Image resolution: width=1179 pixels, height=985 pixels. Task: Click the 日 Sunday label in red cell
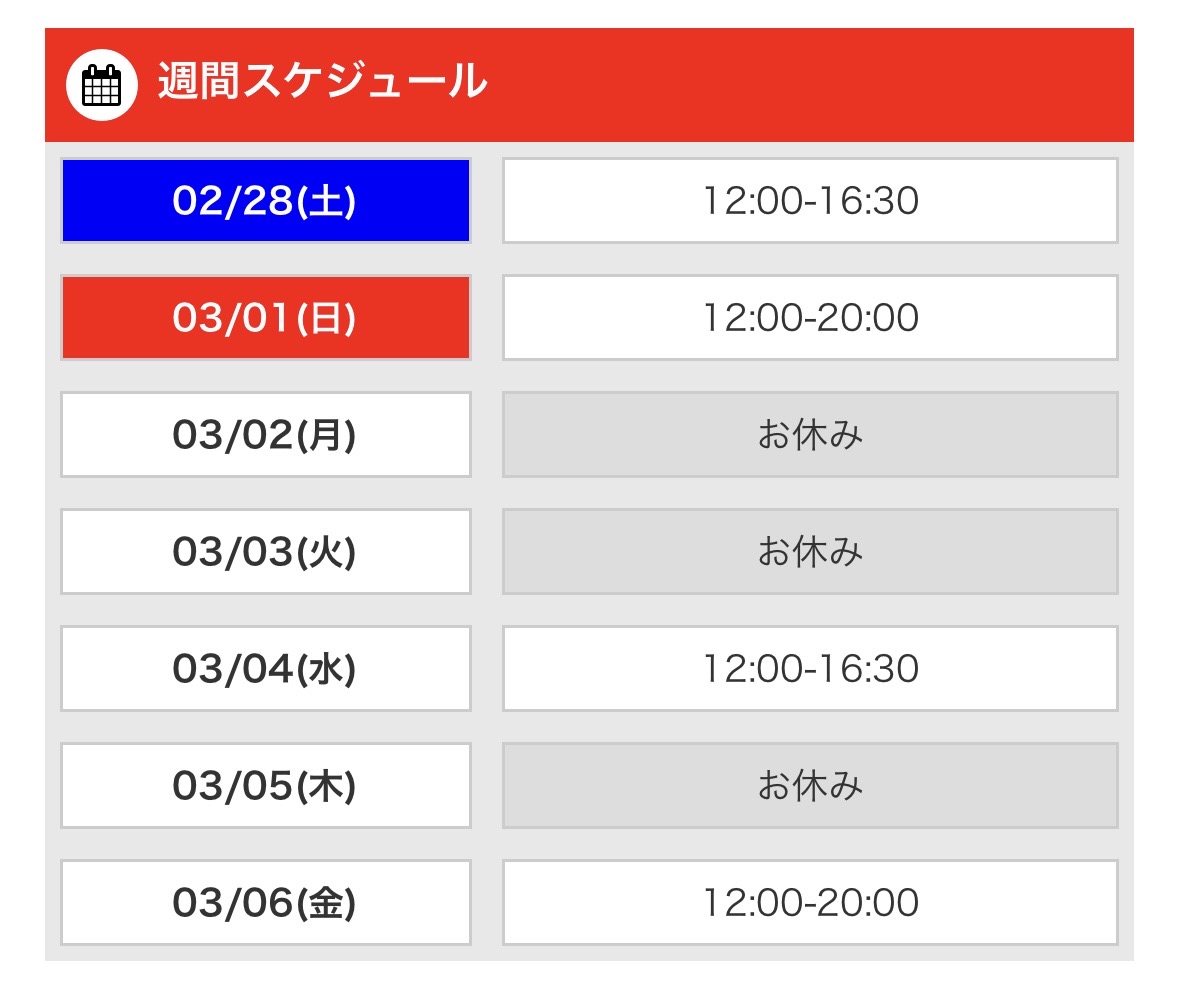pyautogui.click(x=327, y=318)
